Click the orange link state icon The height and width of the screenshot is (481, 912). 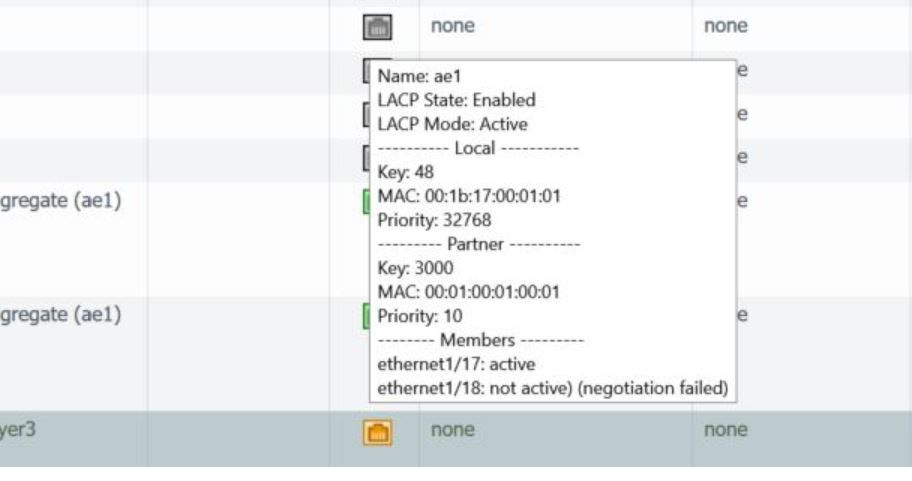(x=377, y=431)
